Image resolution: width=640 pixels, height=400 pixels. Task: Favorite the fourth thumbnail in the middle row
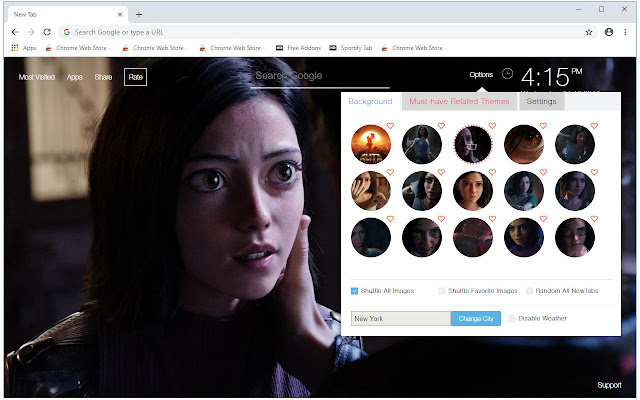543,172
